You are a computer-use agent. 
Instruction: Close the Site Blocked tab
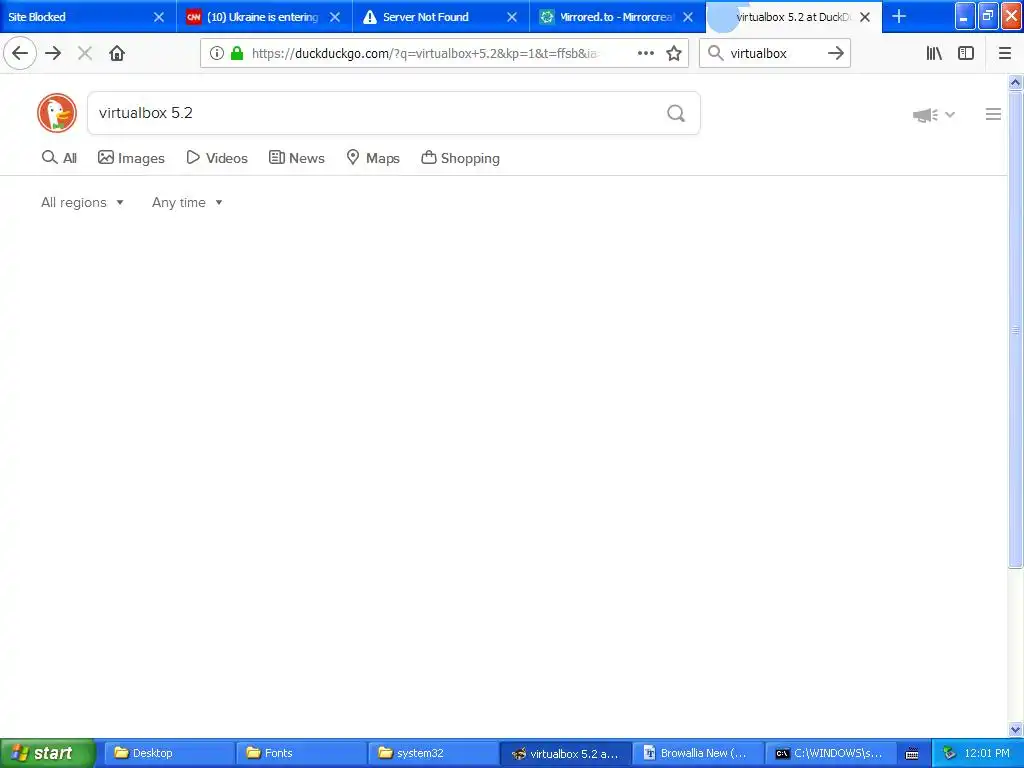(159, 17)
